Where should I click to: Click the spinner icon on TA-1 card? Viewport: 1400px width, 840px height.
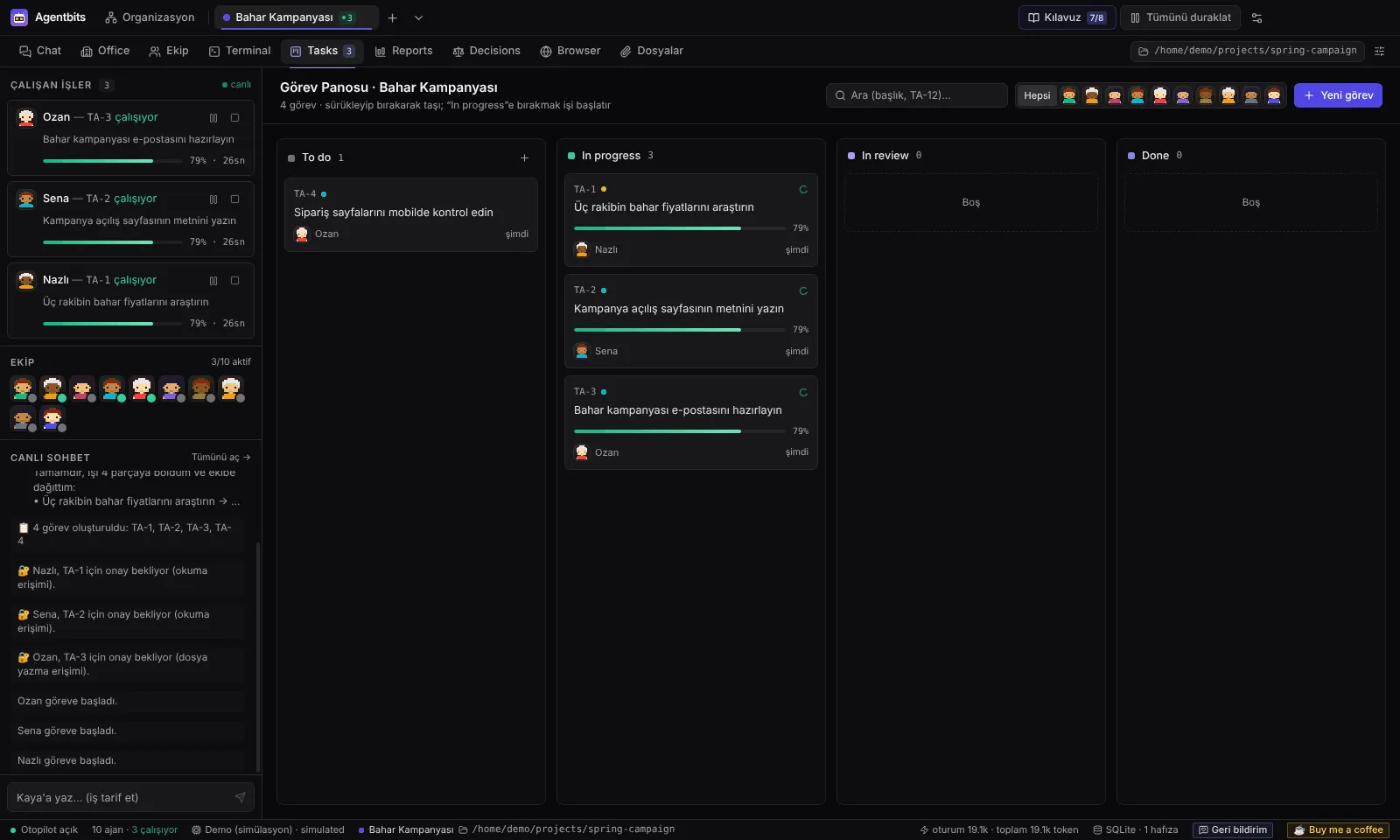point(803,189)
